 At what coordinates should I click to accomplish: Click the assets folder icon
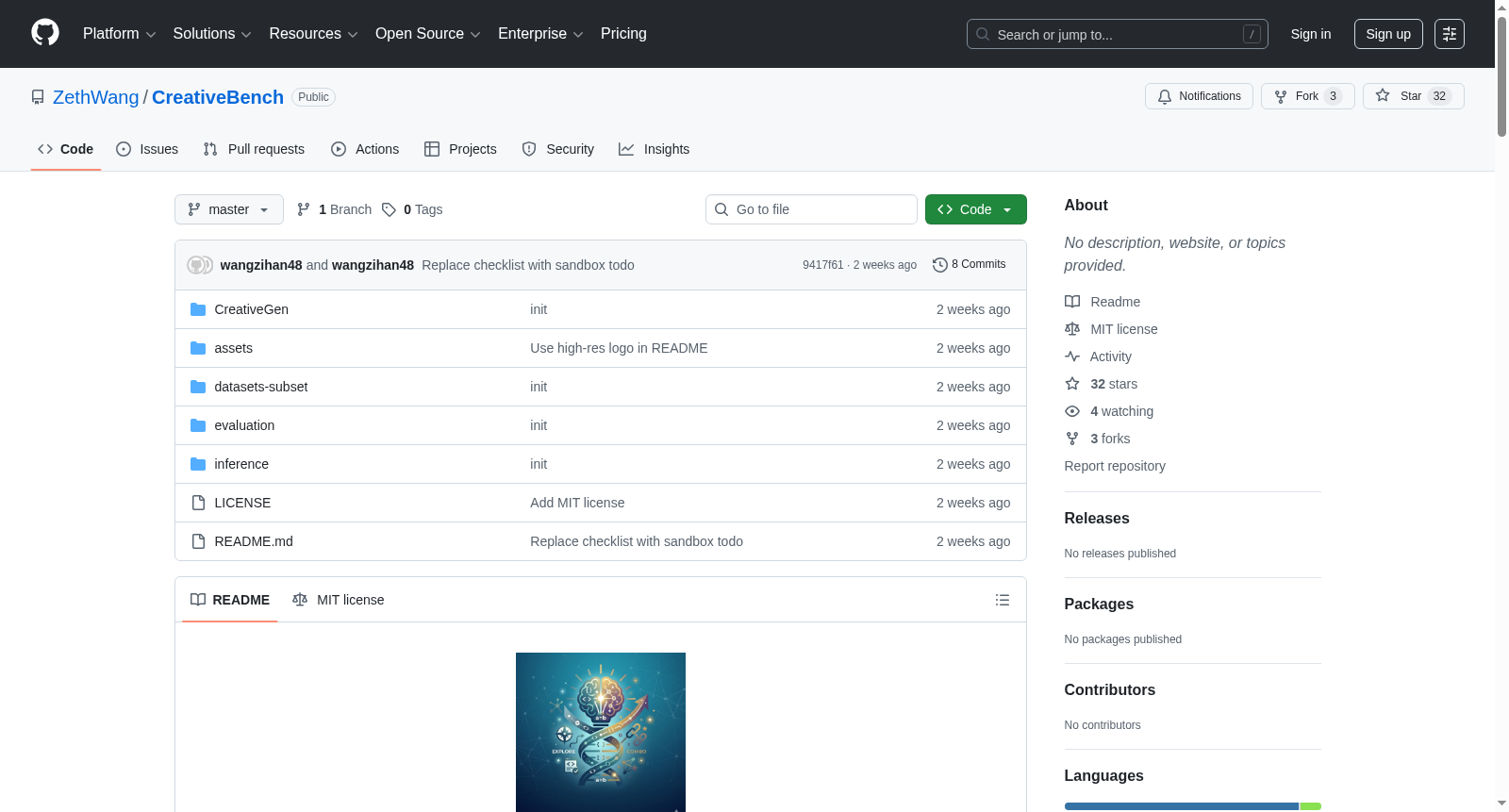click(198, 348)
